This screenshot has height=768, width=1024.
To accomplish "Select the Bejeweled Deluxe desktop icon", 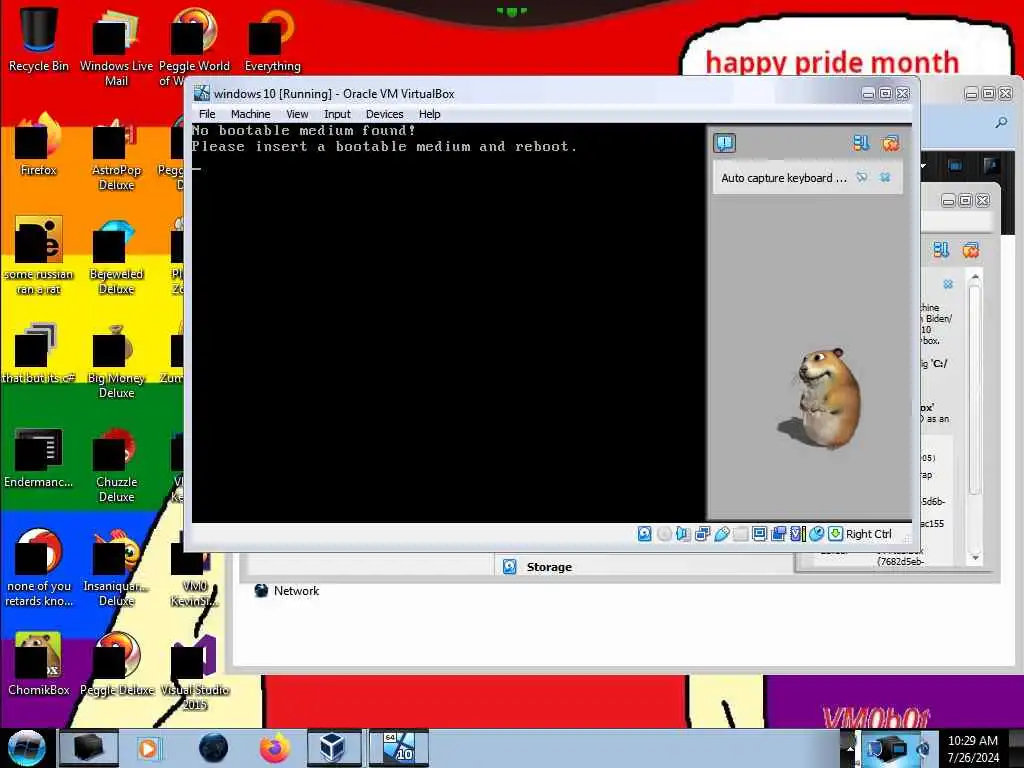I will pyautogui.click(x=116, y=256).
